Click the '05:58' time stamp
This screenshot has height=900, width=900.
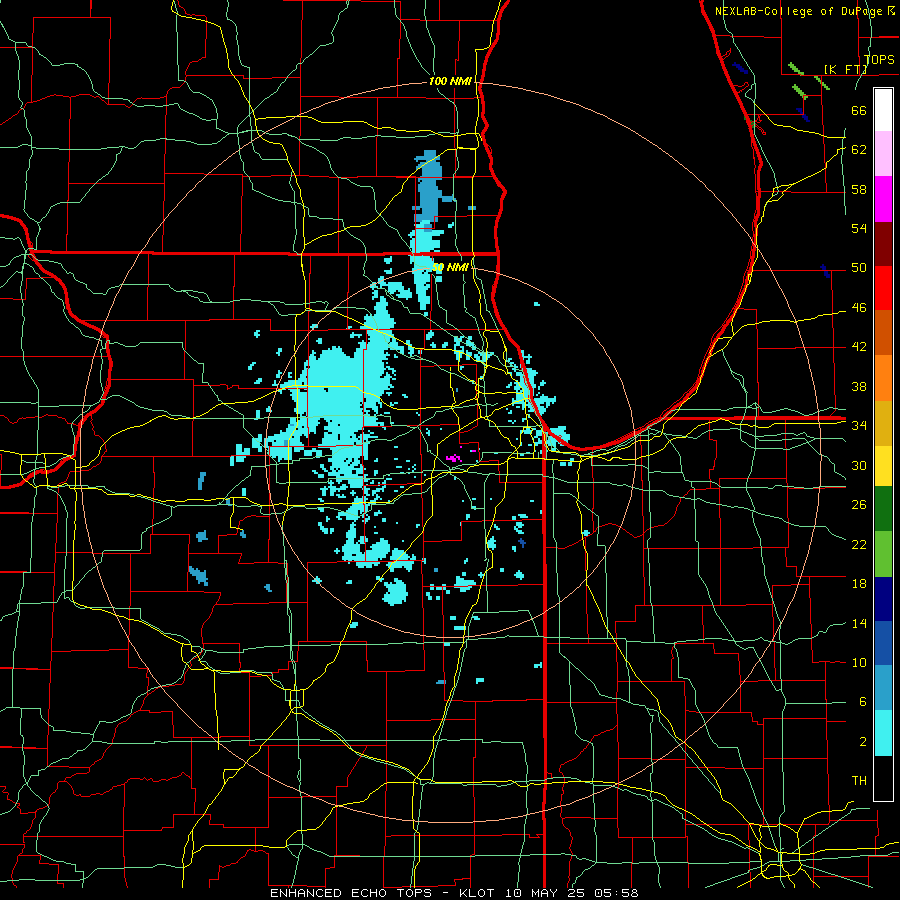tap(616, 893)
